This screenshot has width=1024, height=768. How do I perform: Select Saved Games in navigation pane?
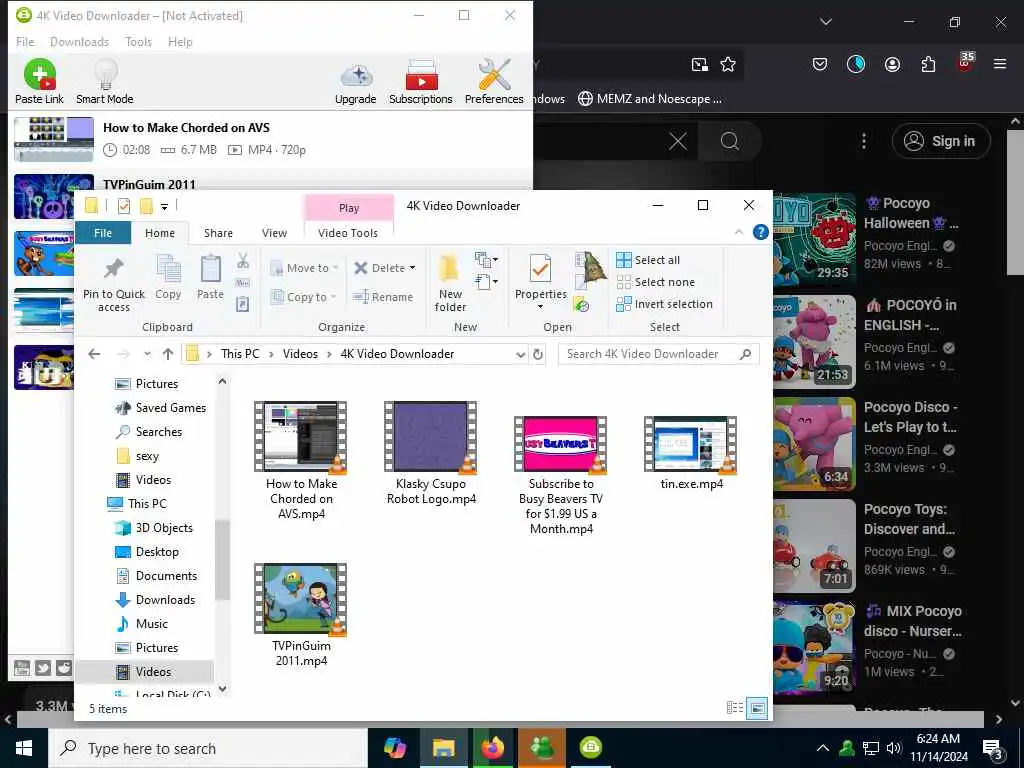pyautogui.click(x=160, y=408)
